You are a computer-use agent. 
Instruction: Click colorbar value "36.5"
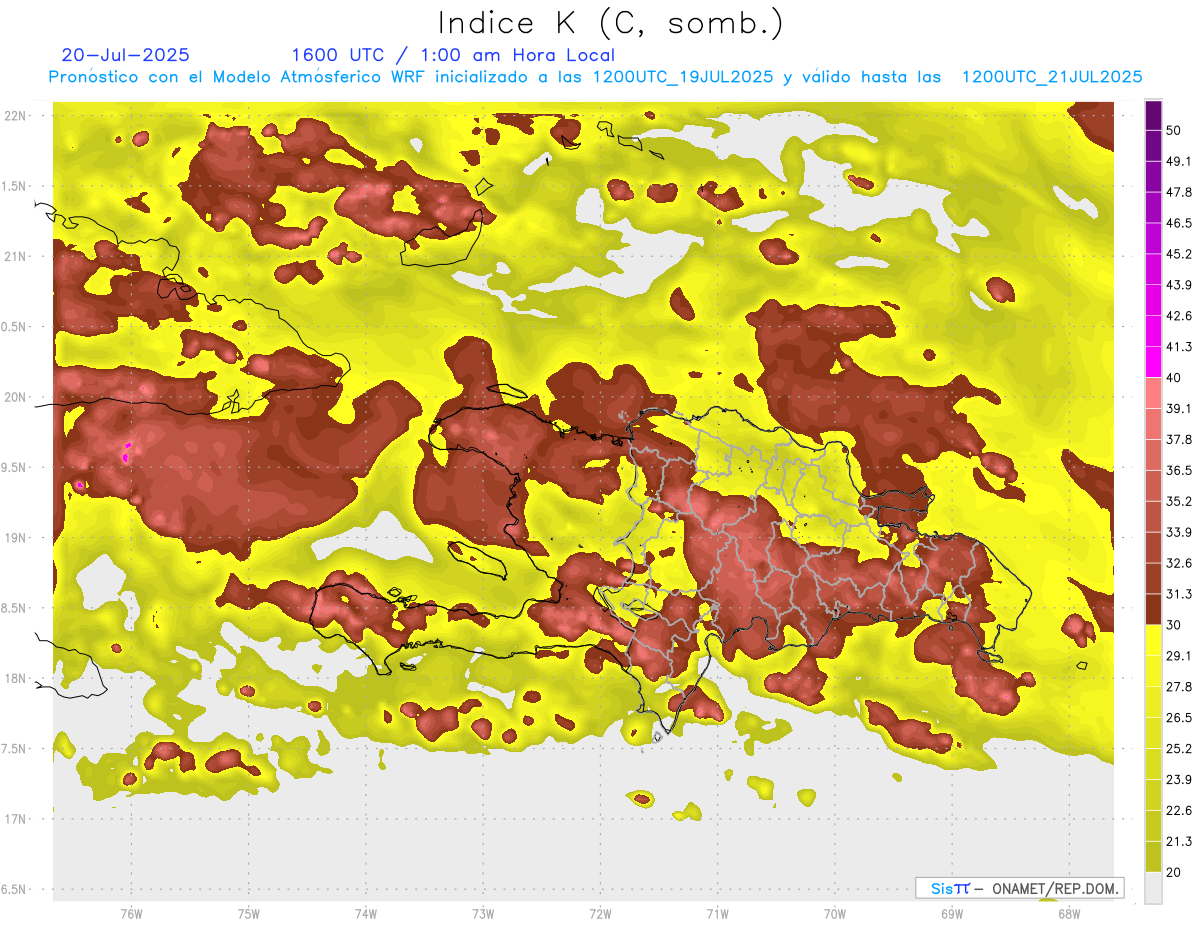point(1179,470)
